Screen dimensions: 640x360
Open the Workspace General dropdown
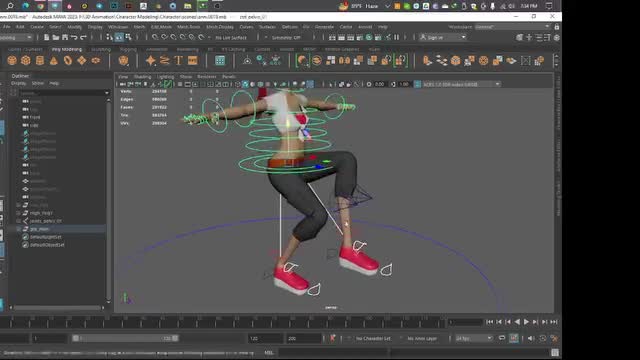click(512, 27)
